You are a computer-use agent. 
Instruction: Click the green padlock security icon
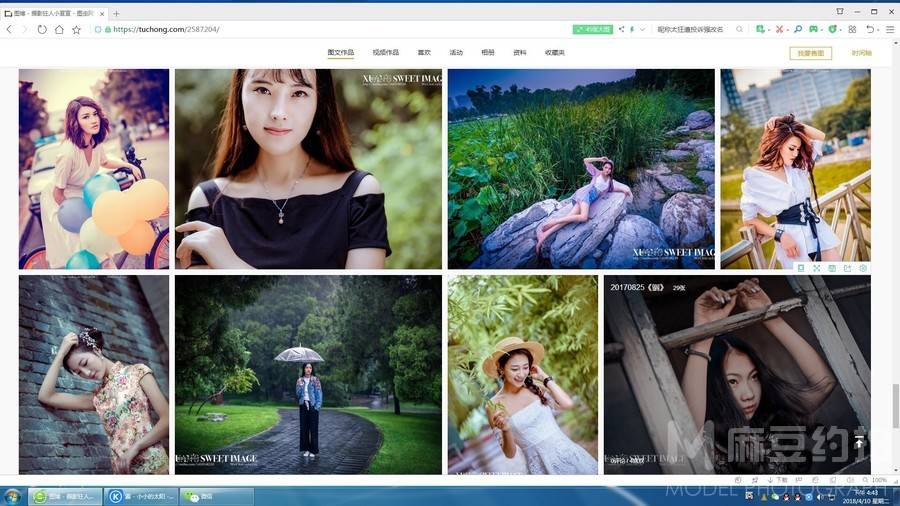pos(108,29)
